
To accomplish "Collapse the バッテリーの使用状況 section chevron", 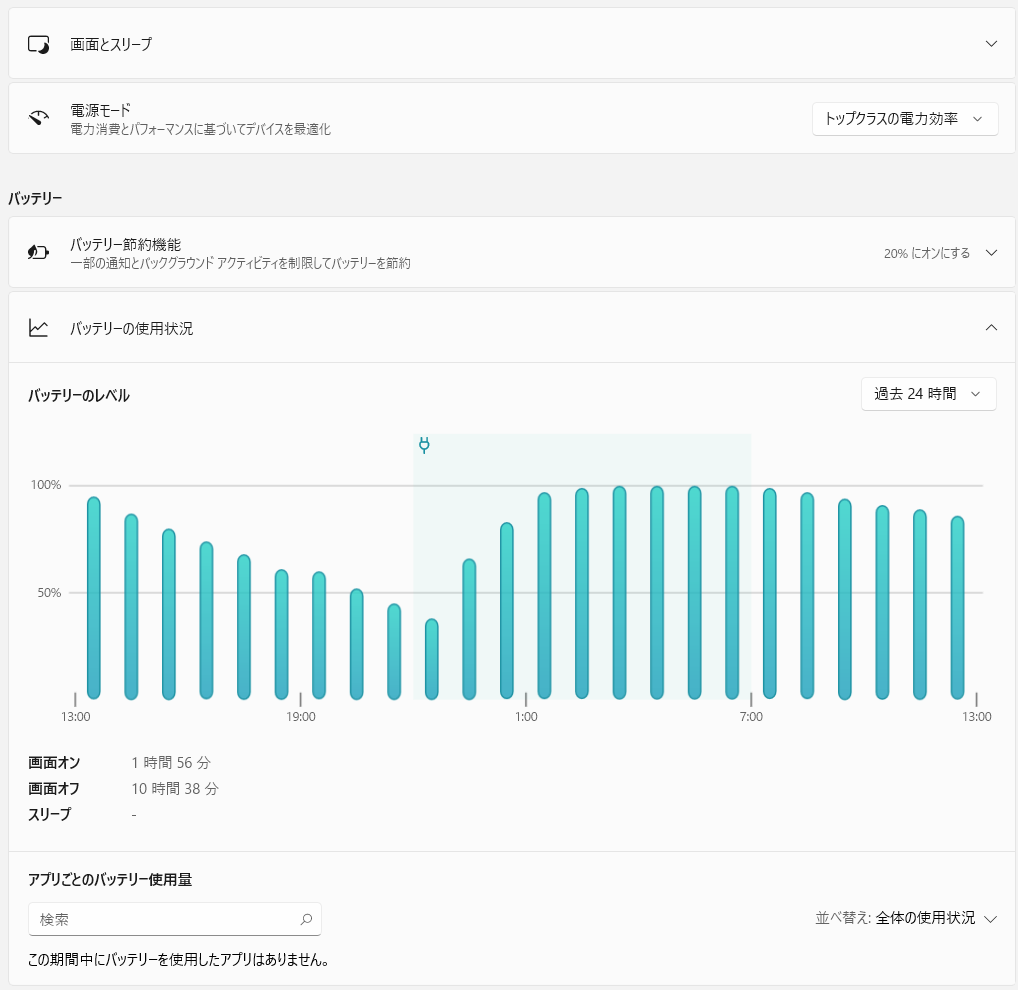I will click(991, 328).
